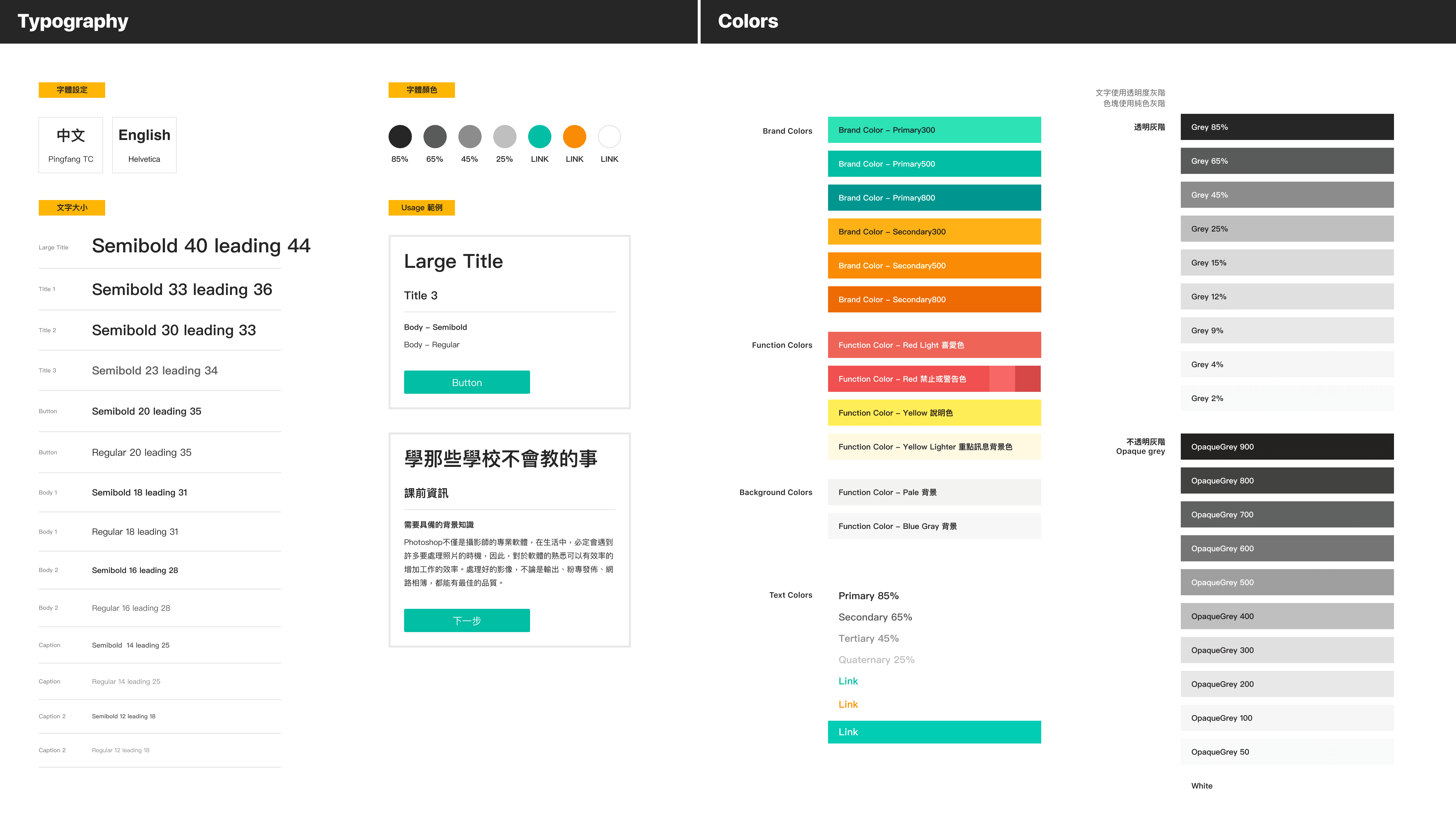
Task: Click the 中文 Pingfang TC font card
Action: (x=71, y=145)
